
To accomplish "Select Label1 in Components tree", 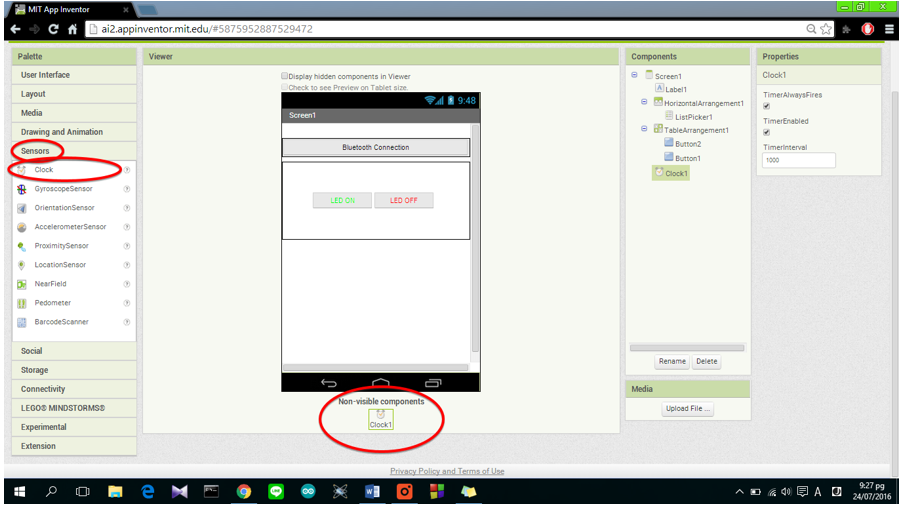I will click(671, 89).
